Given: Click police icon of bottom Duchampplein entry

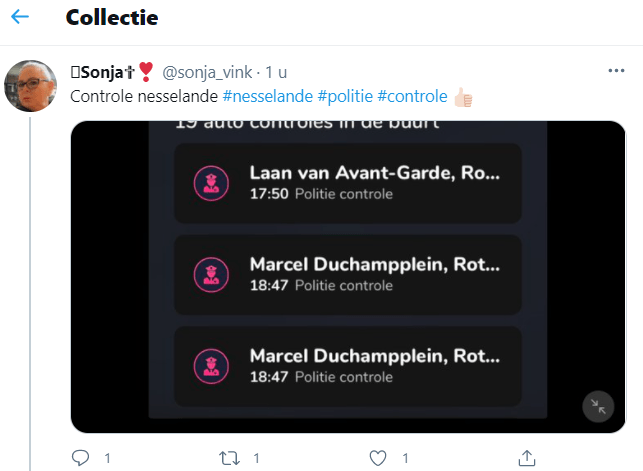Looking at the screenshot, I should pos(211,366).
